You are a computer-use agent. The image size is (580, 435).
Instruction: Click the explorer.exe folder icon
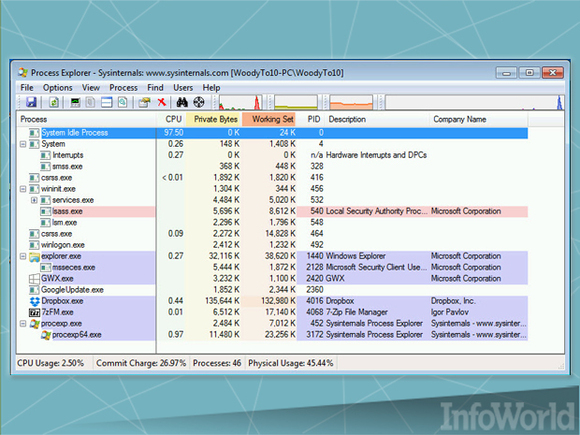[x=35, y=256]
